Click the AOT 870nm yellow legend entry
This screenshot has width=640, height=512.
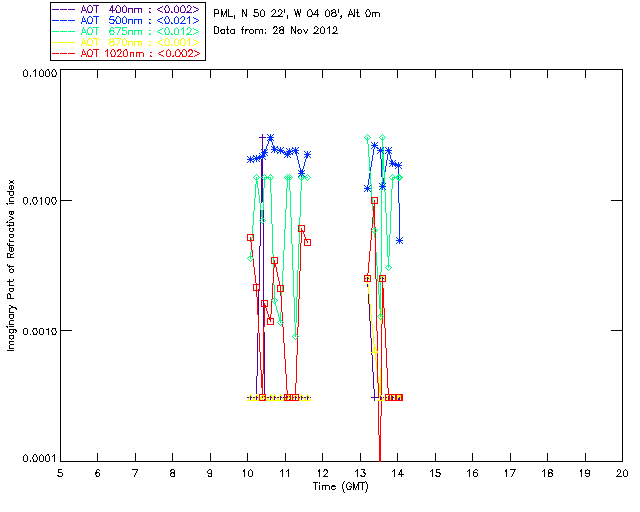126,42
